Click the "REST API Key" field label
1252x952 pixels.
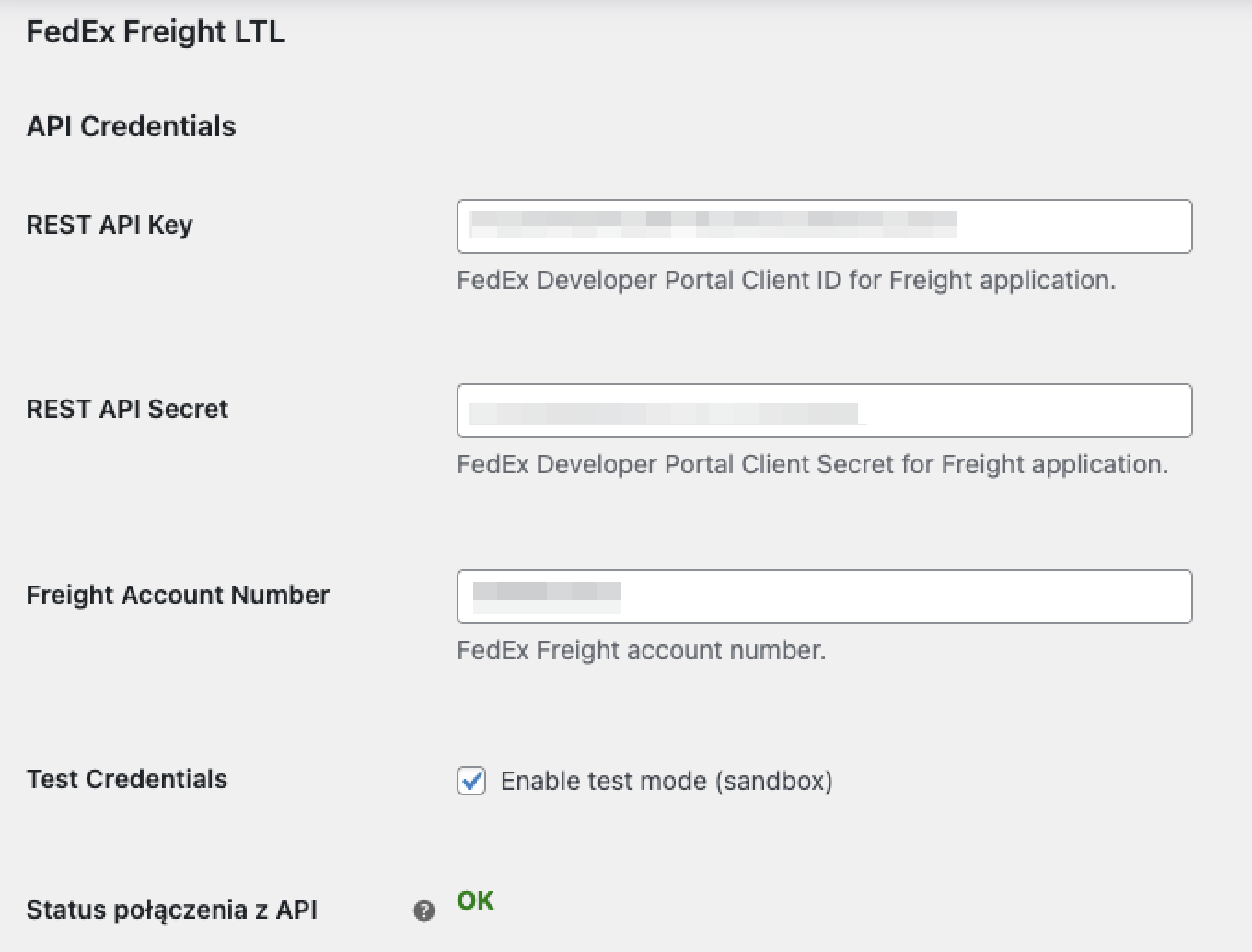[x=110, y=225]
